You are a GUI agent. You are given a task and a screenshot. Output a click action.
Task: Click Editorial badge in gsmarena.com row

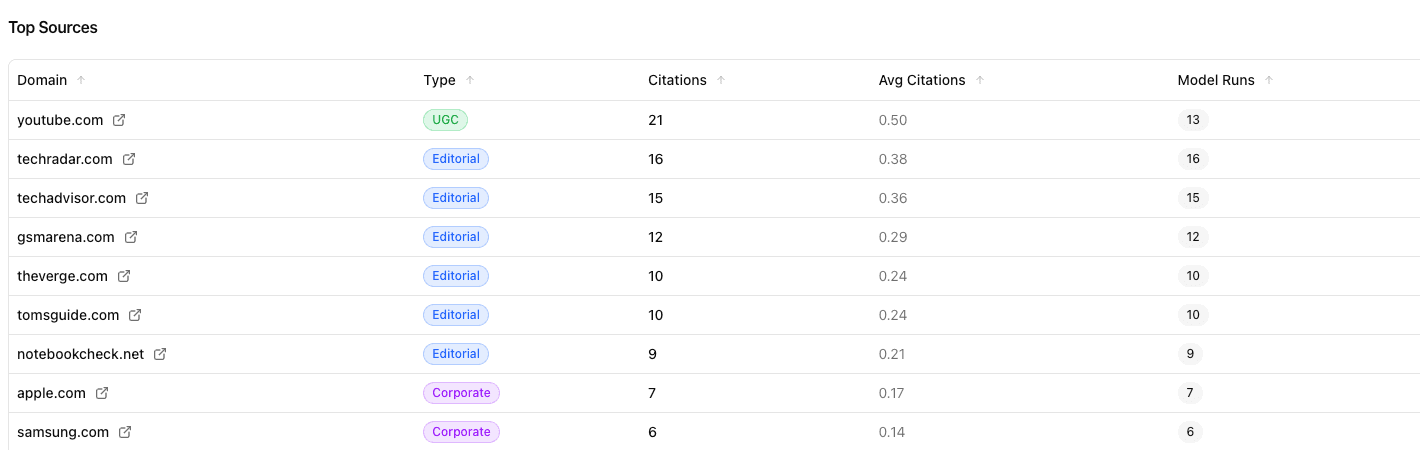tap(456, 237)
